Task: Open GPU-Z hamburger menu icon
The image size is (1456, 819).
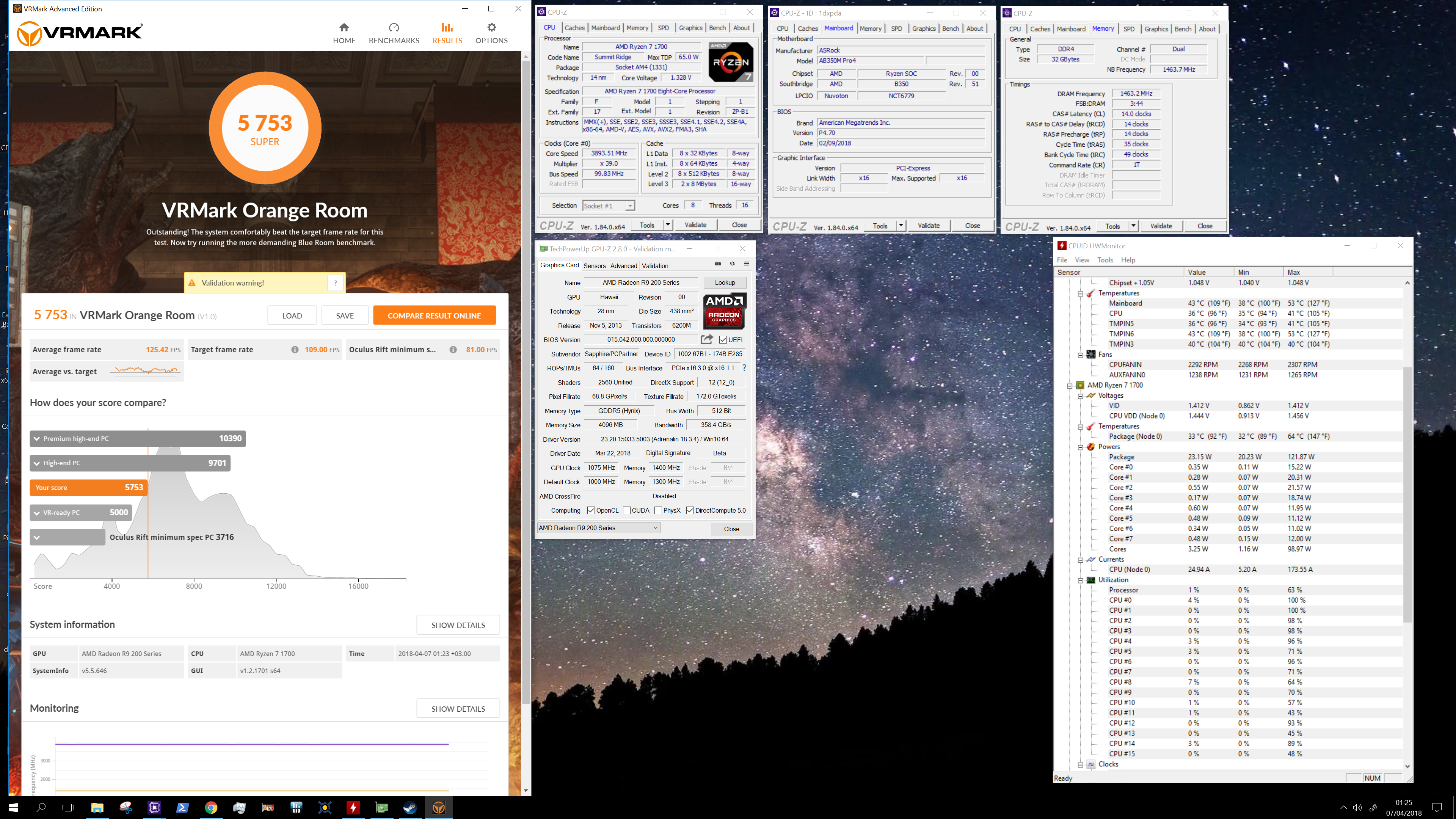Action: (x=746, y=264)
